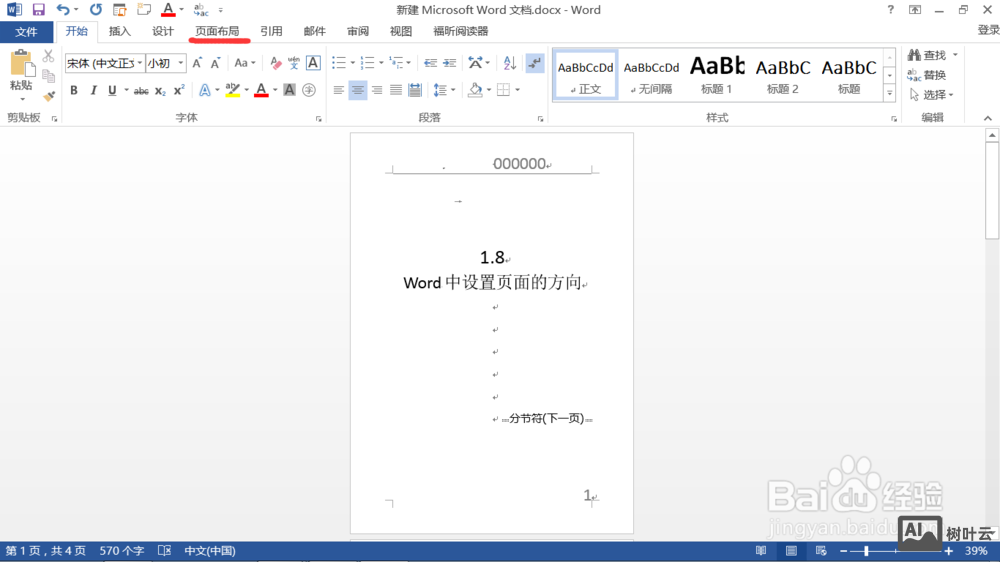Toggle italic formatting
Viewport: 1000px width, 562px height.
tap(93, 90)
